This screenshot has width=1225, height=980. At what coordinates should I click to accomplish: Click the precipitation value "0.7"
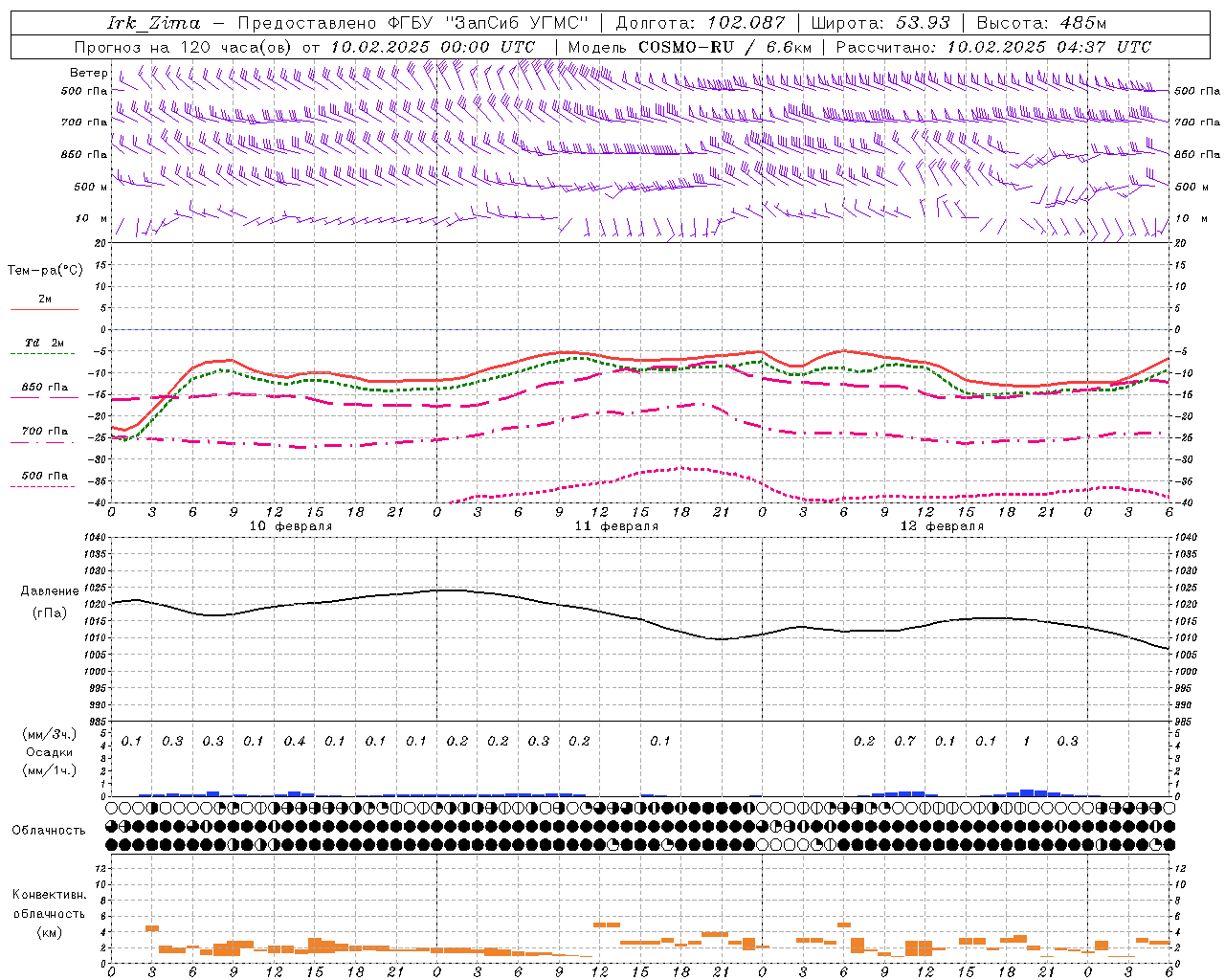pyautogui.click(x=904, y=742)
